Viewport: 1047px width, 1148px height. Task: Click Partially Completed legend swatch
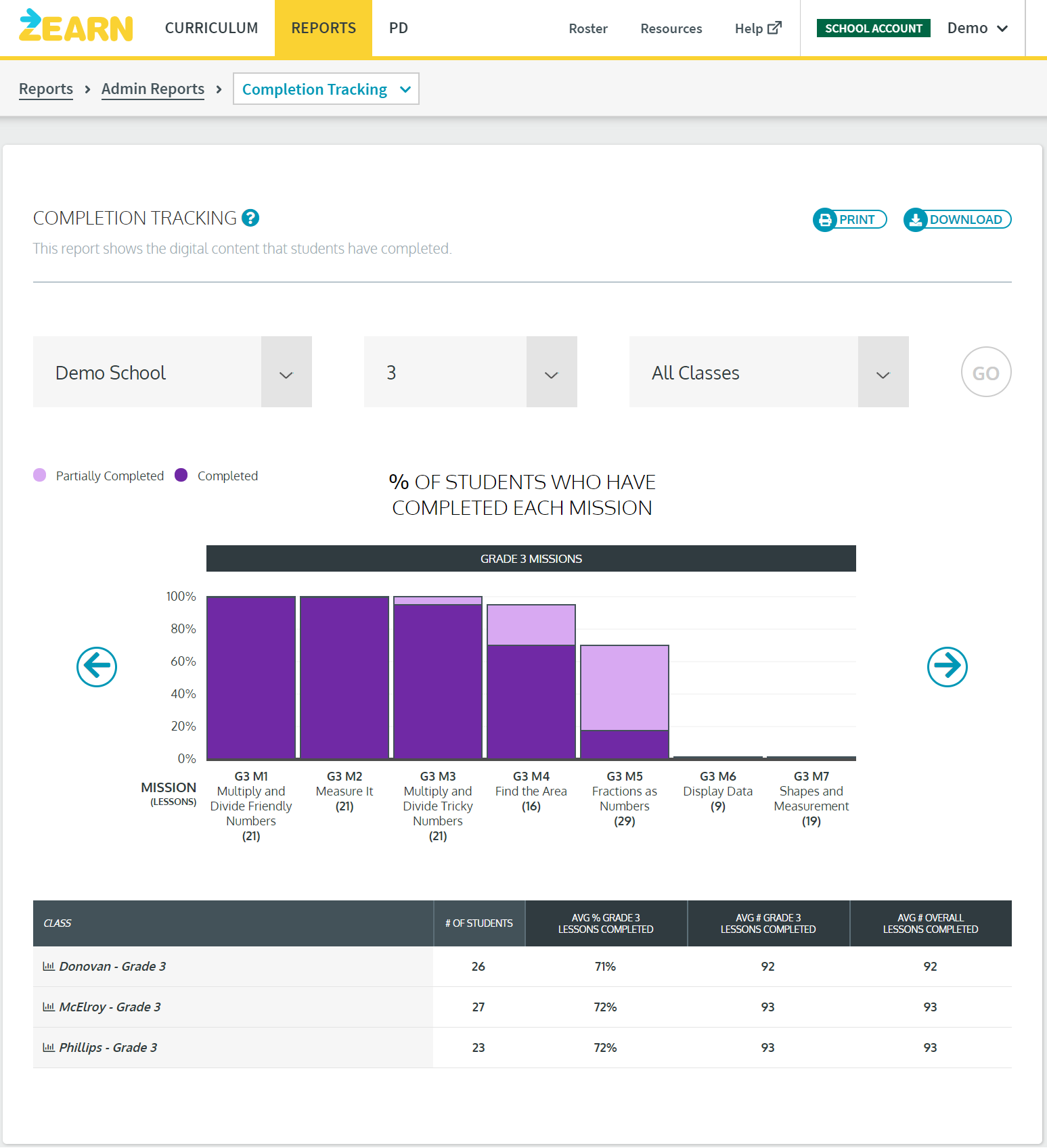tap(40, 475)
